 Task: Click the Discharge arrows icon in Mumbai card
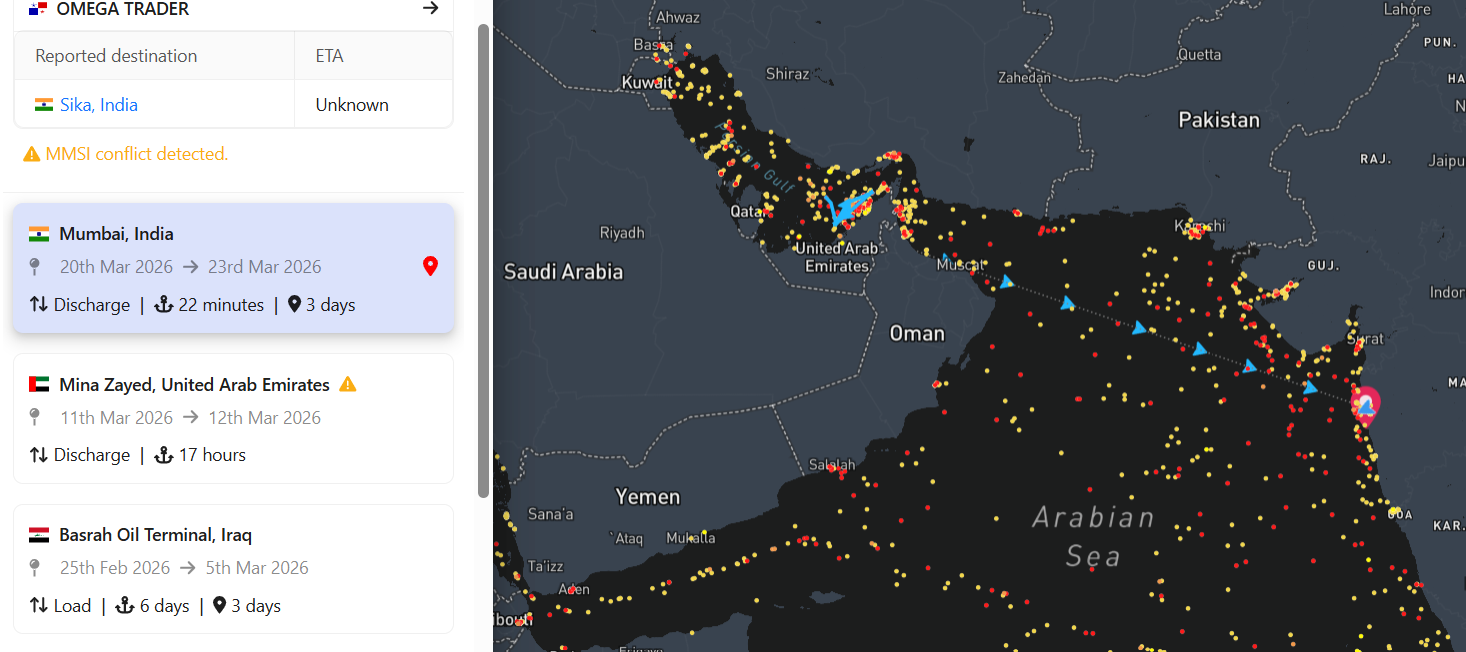coord(39,305)
